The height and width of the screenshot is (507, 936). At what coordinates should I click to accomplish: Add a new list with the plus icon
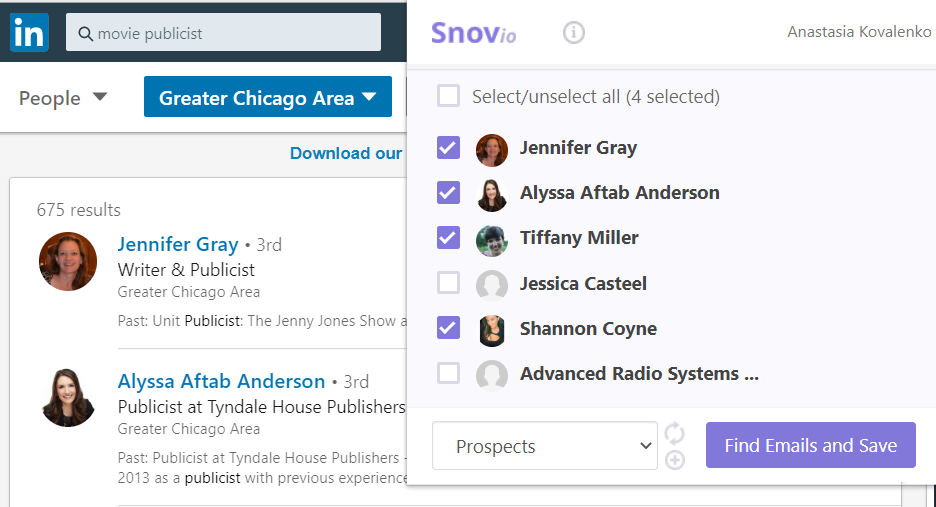coord(675,460)
